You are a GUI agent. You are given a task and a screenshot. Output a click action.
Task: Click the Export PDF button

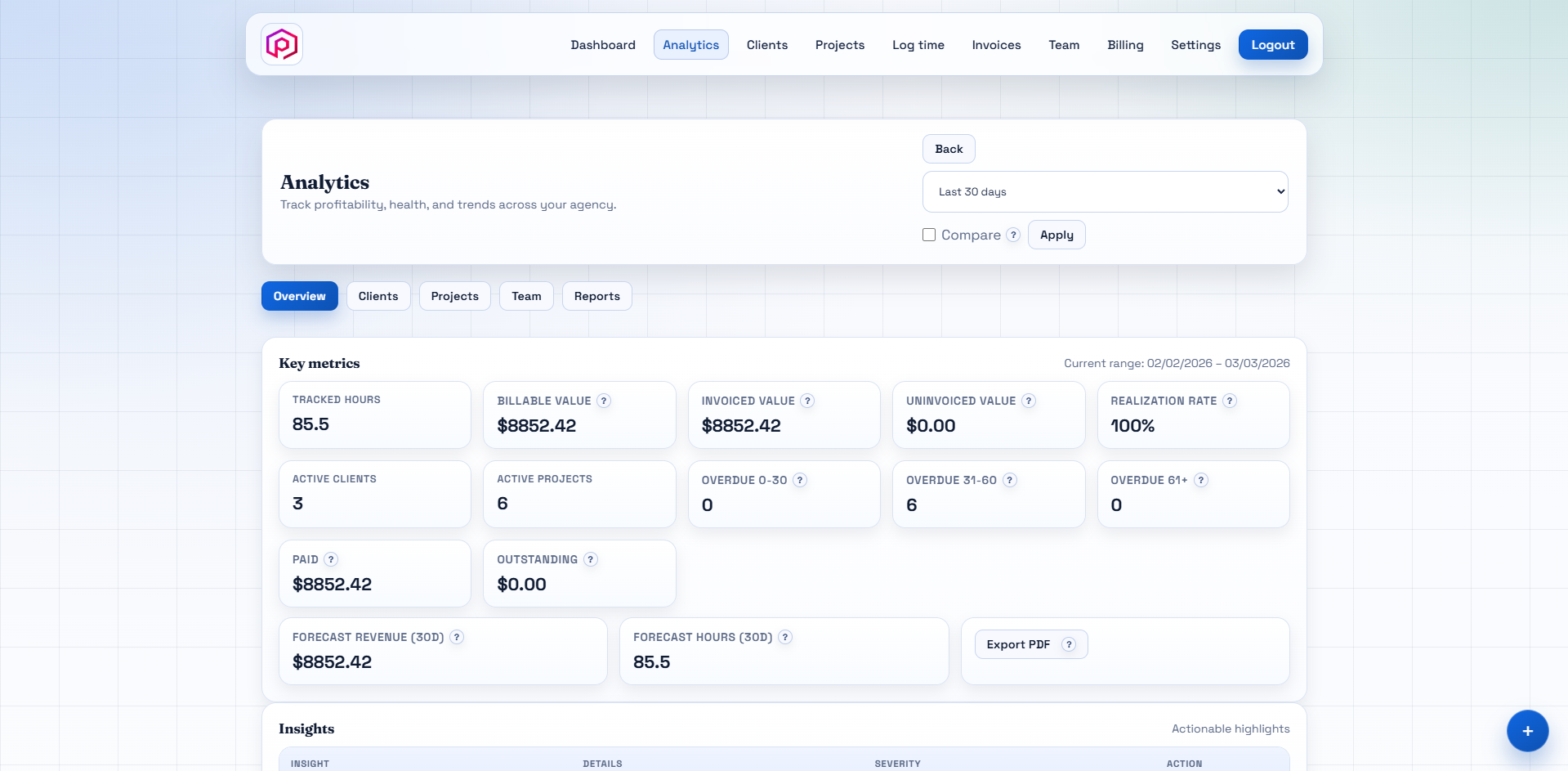point(1019,643)
